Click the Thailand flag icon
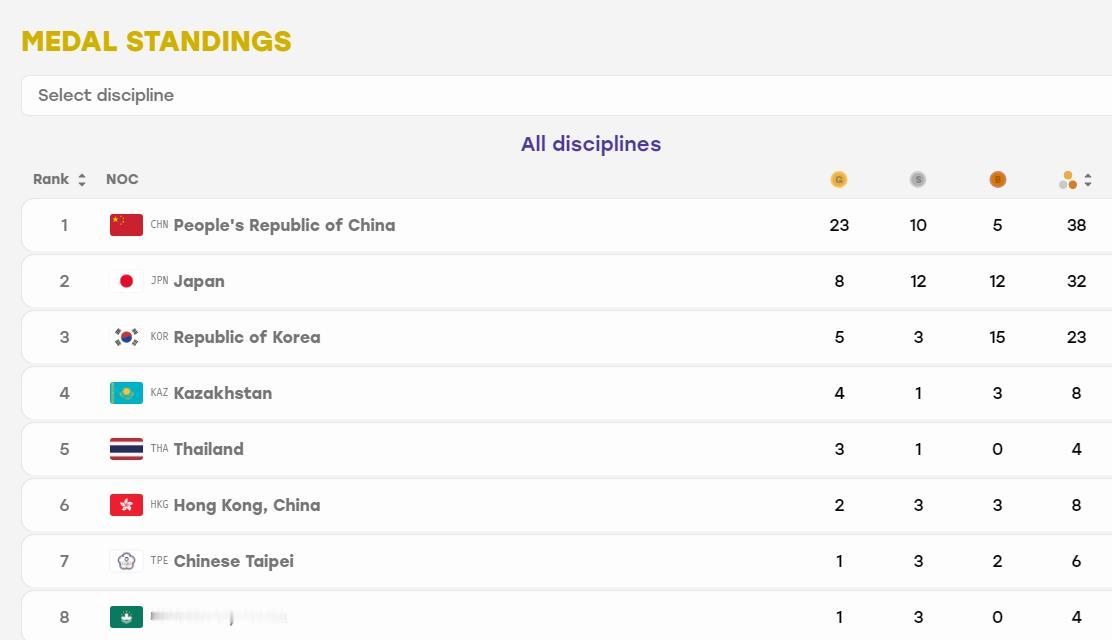Viewport: 1112px width, 640px height. click(x=126, y=449)
